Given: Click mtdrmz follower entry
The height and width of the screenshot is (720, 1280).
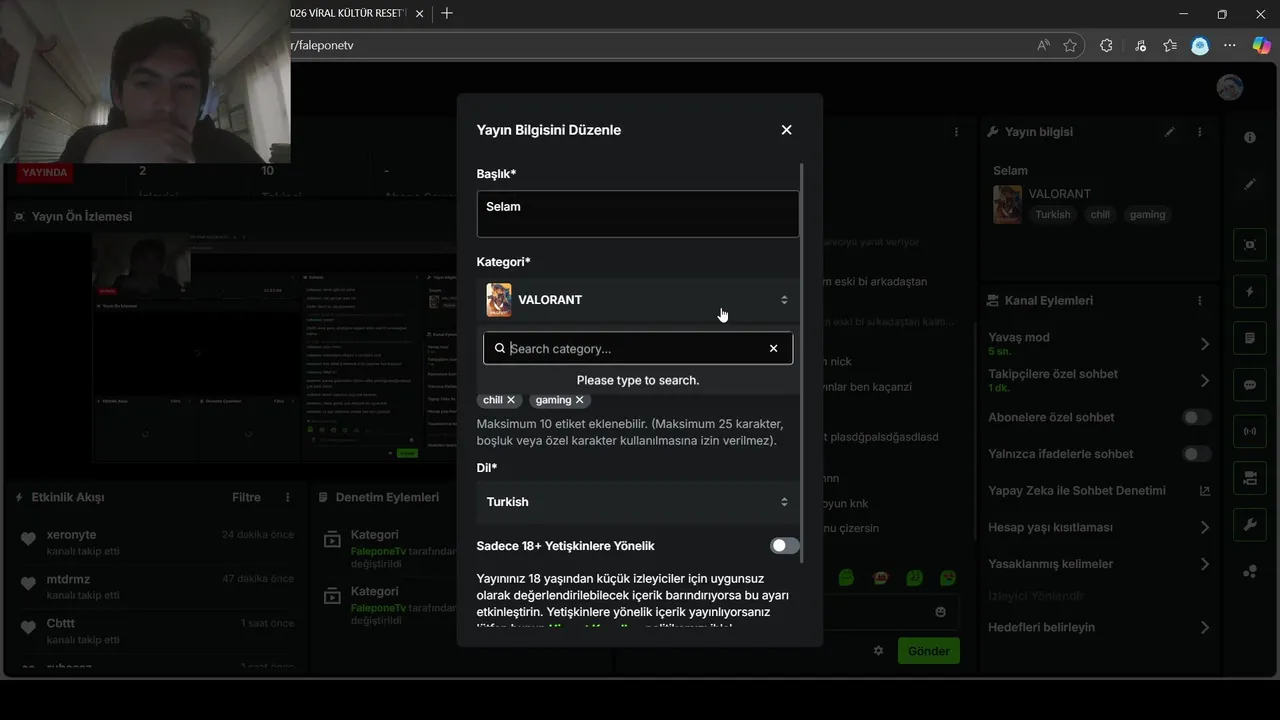Looking at the screenshot, I should (x=157, y=586).
